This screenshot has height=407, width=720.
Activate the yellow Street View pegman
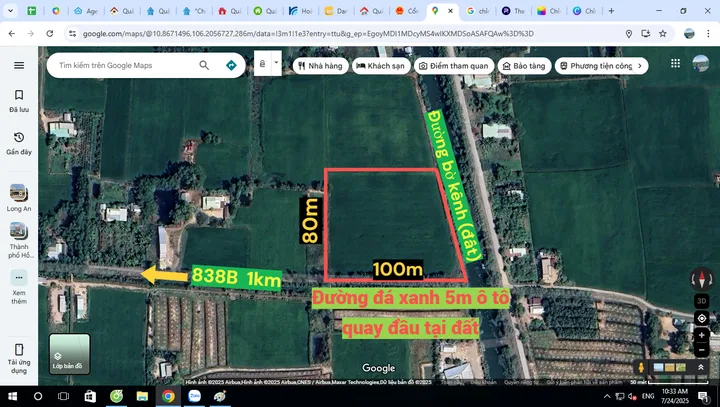coord(641,367)
